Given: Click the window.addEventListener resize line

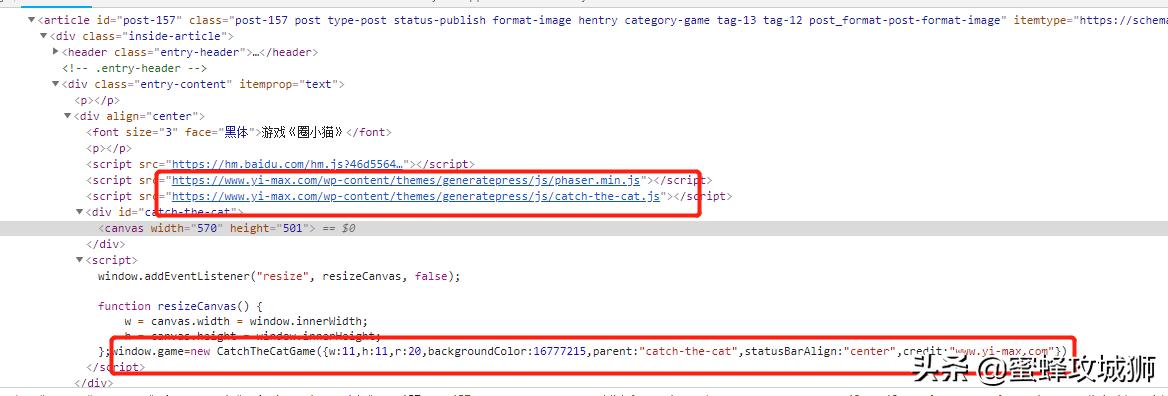Looking at the screenshot, I should 279,276.
